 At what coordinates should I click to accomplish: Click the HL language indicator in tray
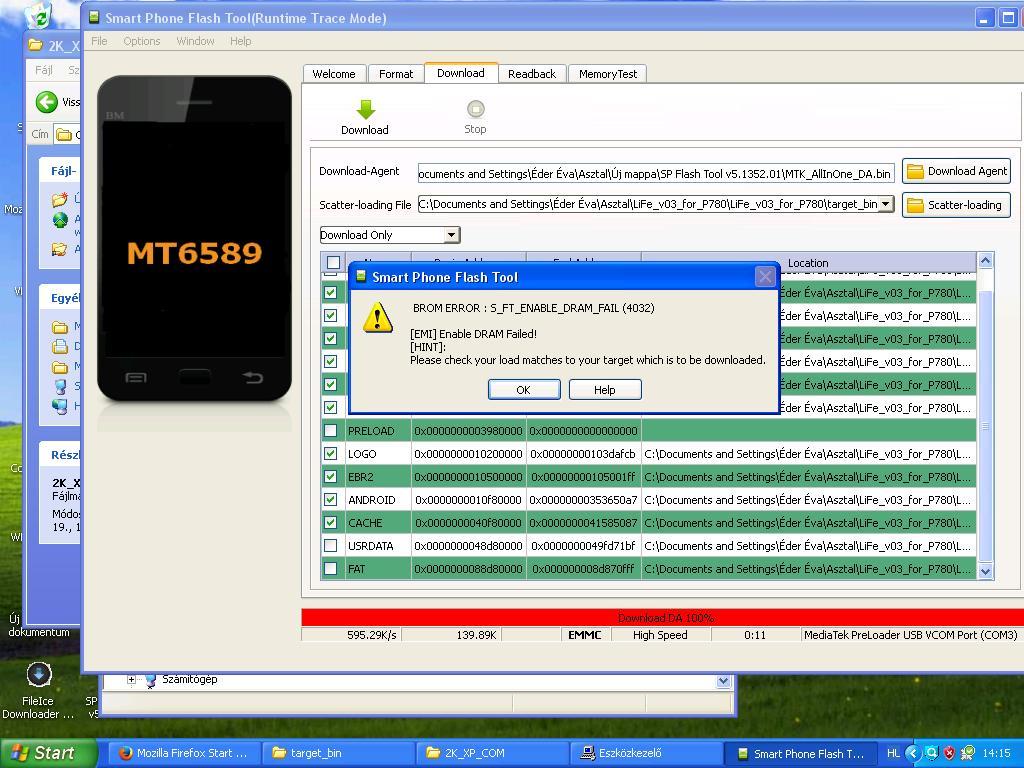pyautogui.click(x=893, y=753)
